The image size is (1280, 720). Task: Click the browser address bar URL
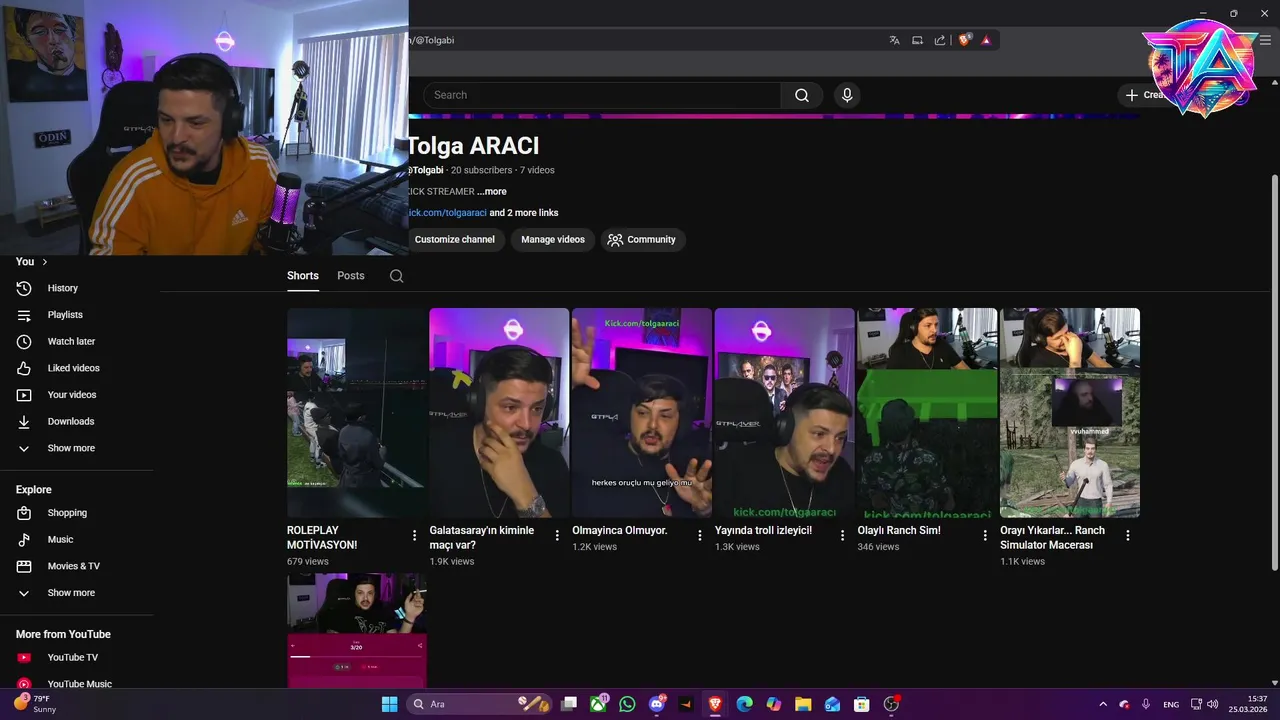pos(430,40)
